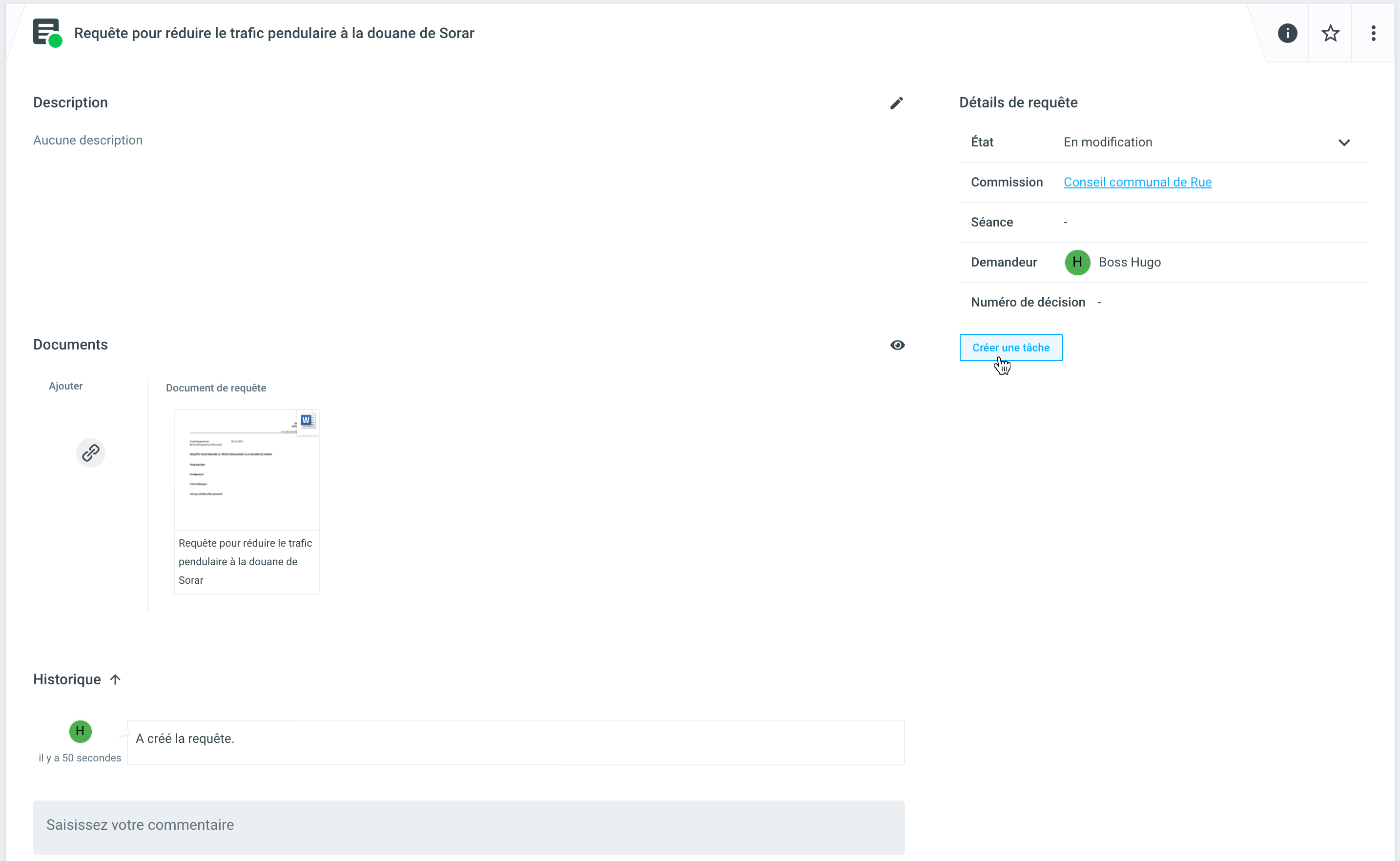Focus the Saisissez votre commentaire field

[468, 826]
